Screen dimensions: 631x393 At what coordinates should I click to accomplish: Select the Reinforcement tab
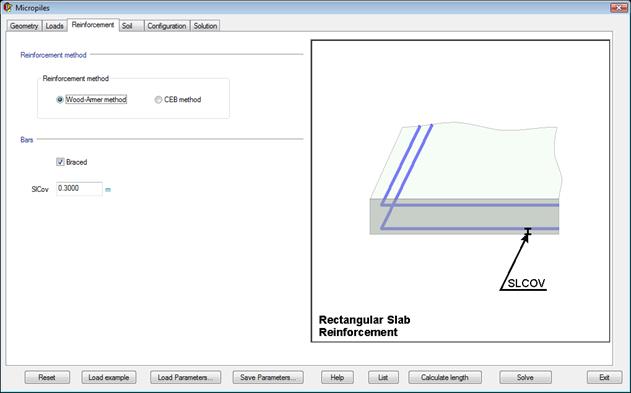point(93,25)
